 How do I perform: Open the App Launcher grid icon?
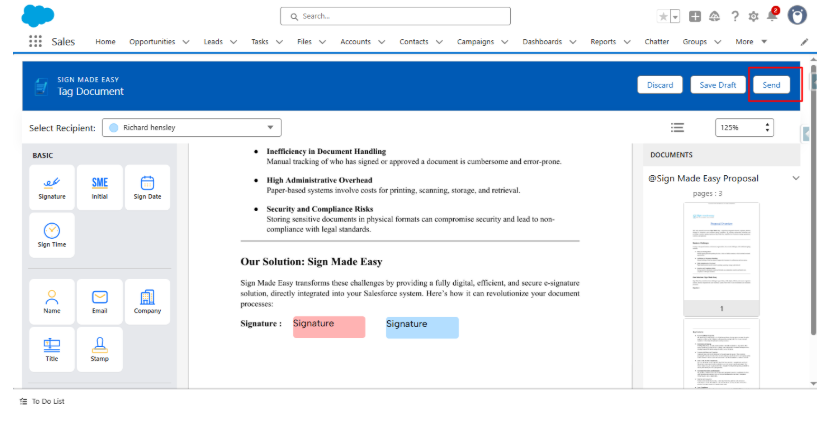(35, 41)
